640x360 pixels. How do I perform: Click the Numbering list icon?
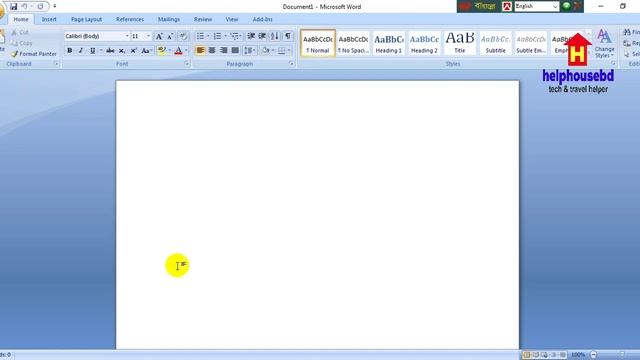click(x=217, y=36)
